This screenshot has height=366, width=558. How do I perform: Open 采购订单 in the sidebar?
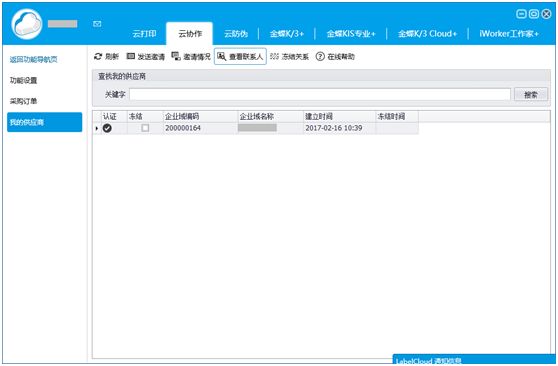pos(23,101)
